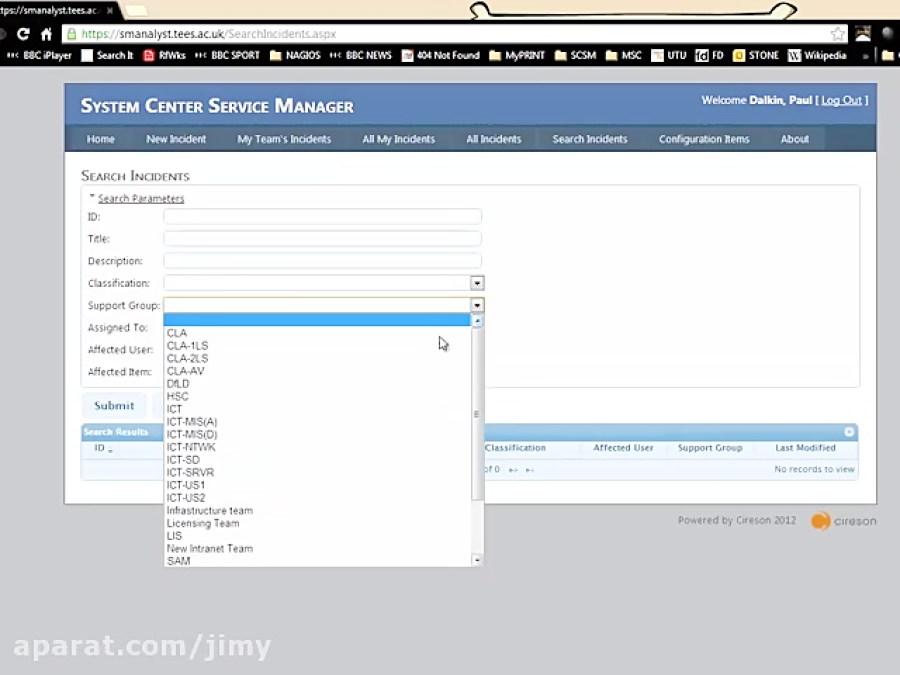Click the browser reload icon
The height and width of the screenshot is (675, 900).
(24, 32)
